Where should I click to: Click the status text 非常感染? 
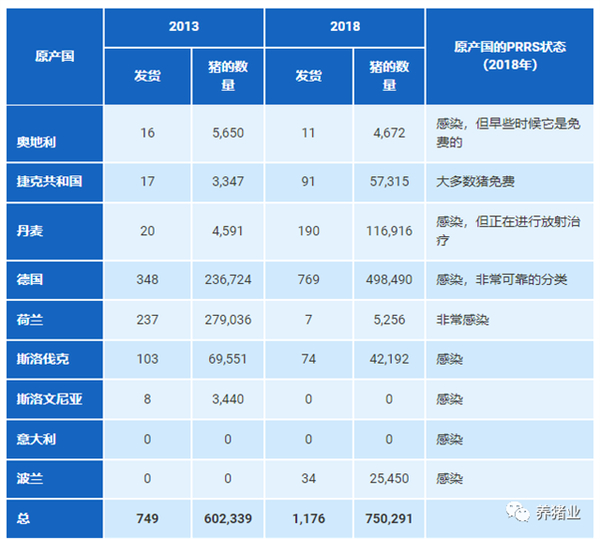[463, 319]
